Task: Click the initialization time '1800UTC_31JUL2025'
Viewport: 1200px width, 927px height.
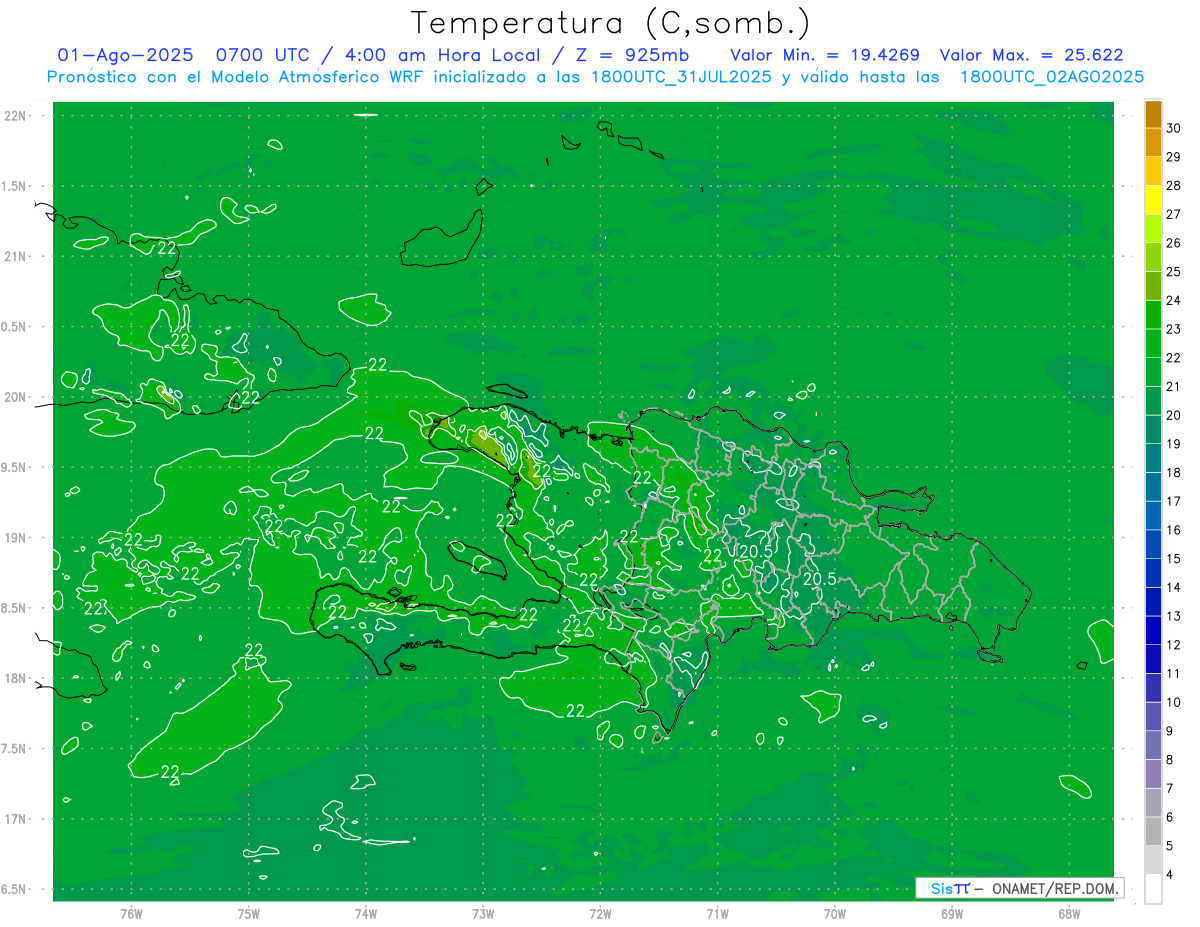Action: coord(681,77)
